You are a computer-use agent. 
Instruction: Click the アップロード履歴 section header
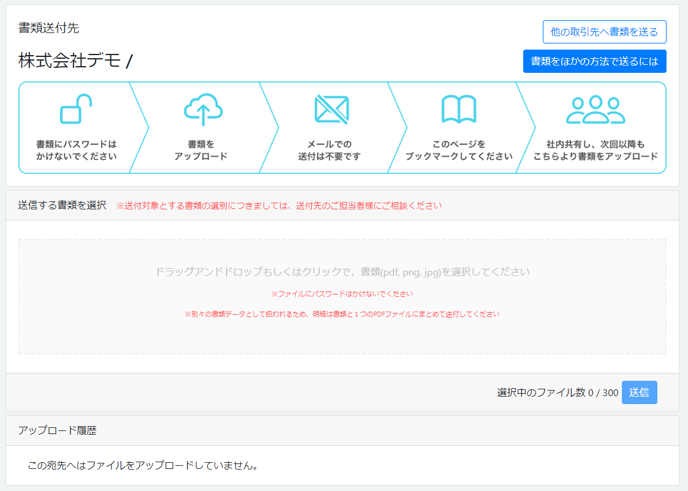(57, 430)
